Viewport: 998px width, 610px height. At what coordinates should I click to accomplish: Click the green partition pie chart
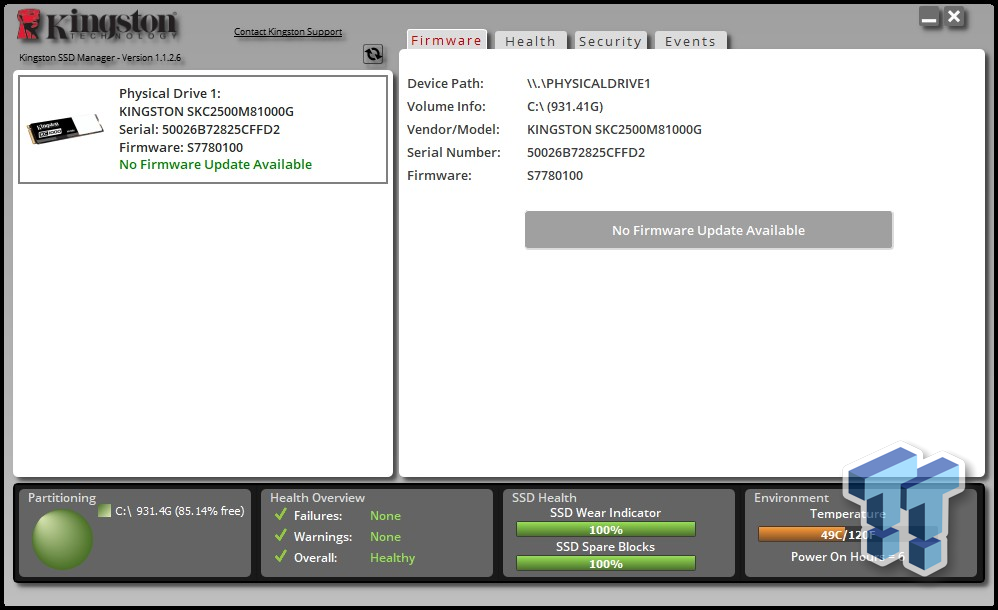[62, 539]
